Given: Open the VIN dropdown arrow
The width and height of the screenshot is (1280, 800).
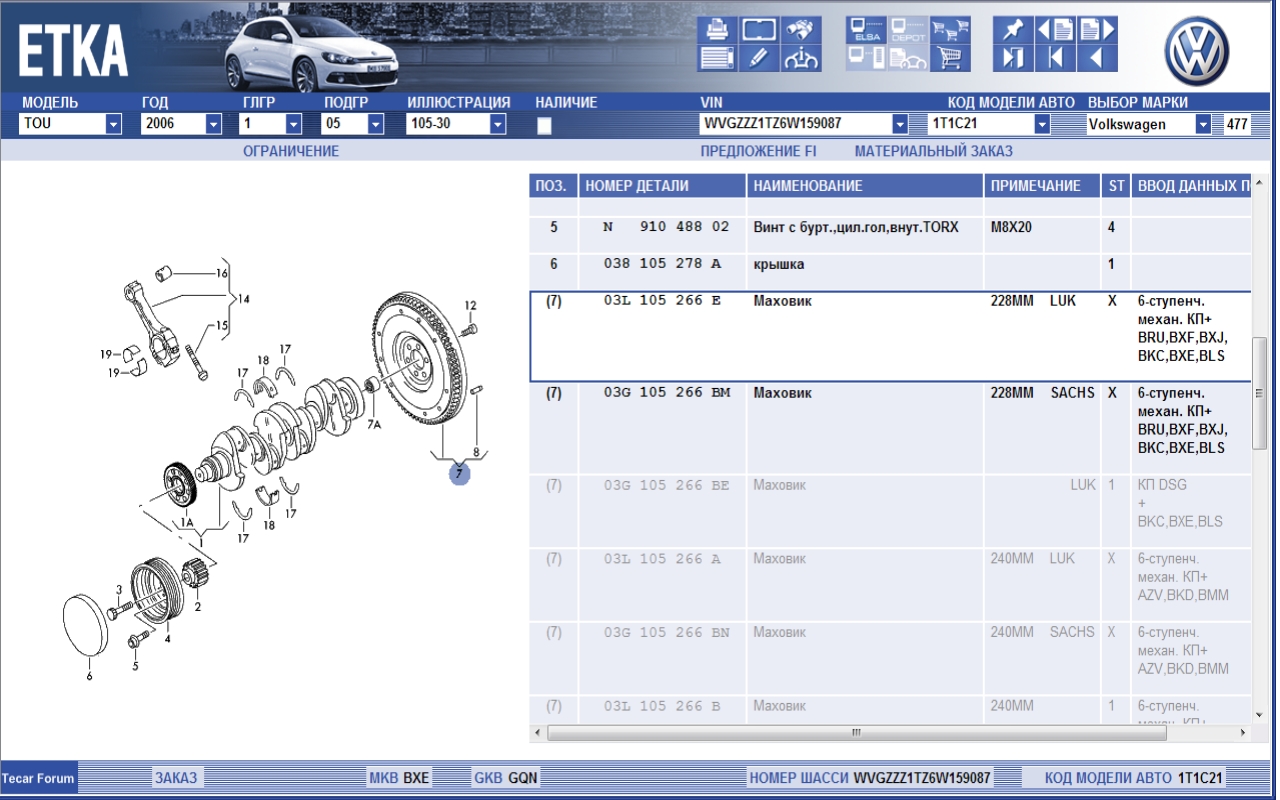Looking at the screenshot, I should (x=900, y=124).
